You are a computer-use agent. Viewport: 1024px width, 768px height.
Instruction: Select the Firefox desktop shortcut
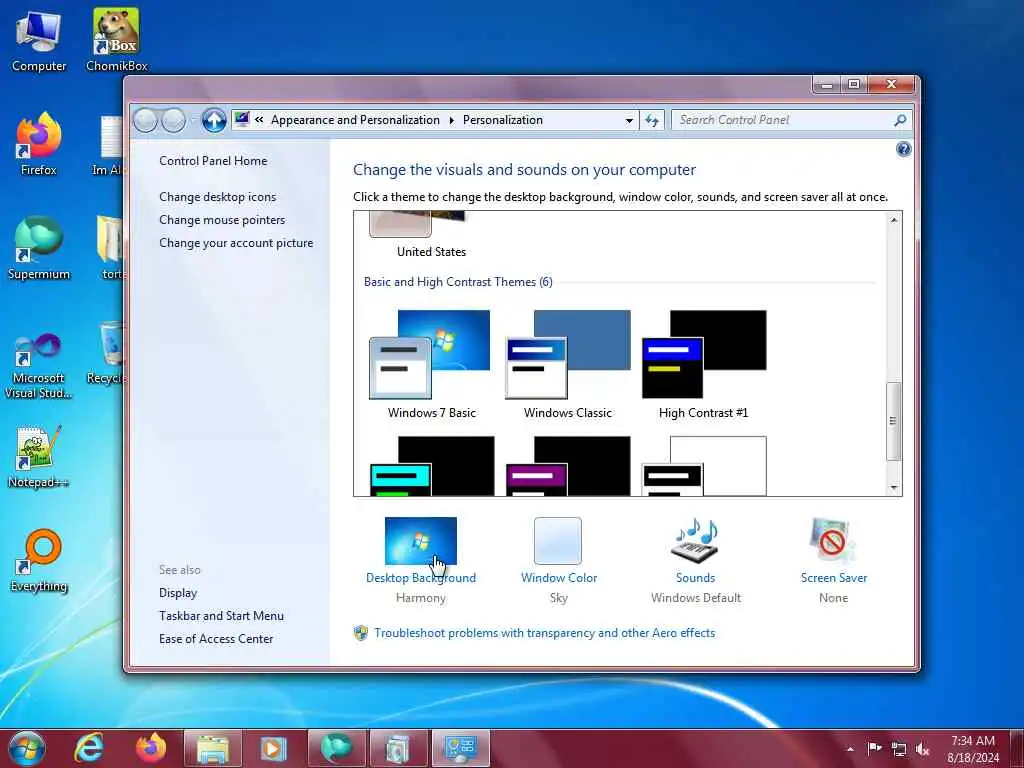[39, 144]
